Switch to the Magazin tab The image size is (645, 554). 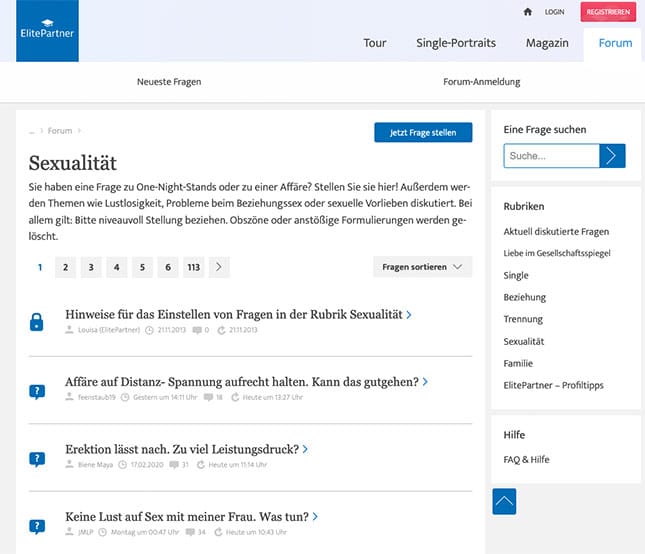coord(547,43)
